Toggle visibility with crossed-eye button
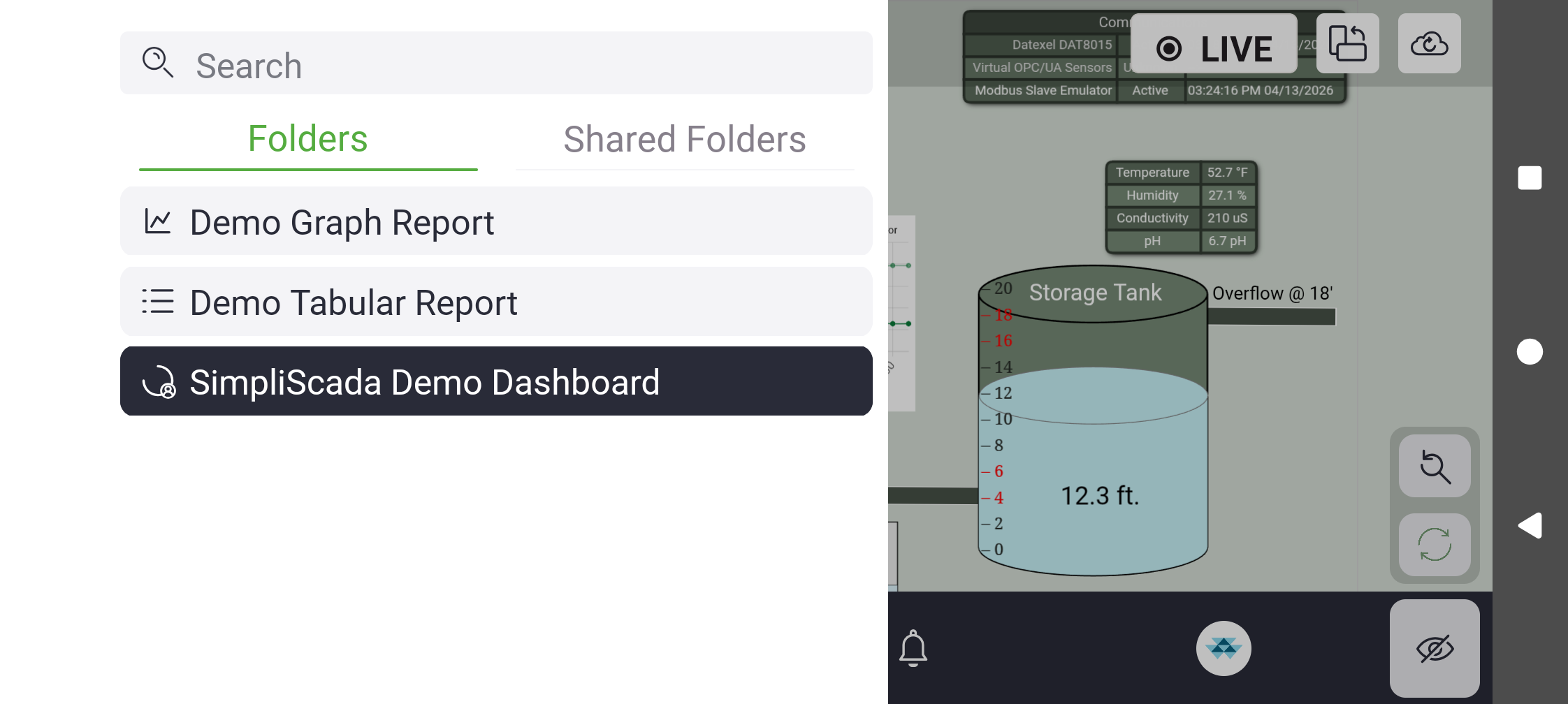 [1435, 649]
